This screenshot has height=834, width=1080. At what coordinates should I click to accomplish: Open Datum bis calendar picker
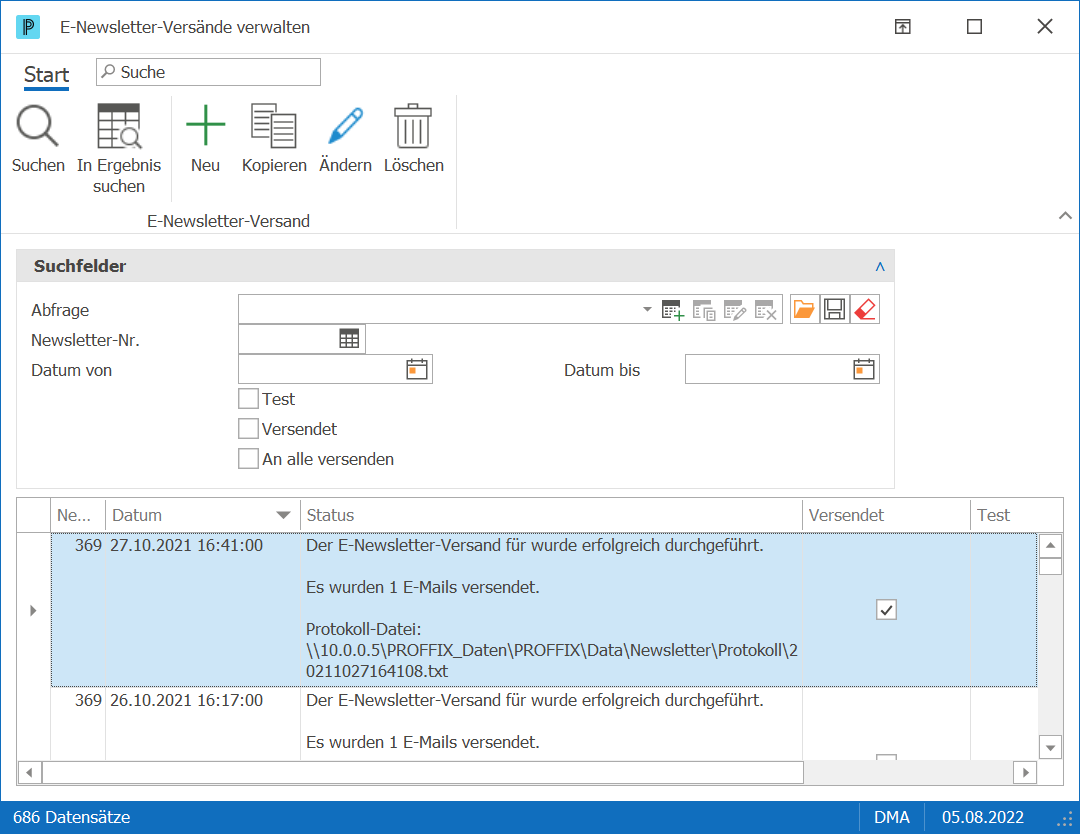pyautogui.click(x=864, y=369)
